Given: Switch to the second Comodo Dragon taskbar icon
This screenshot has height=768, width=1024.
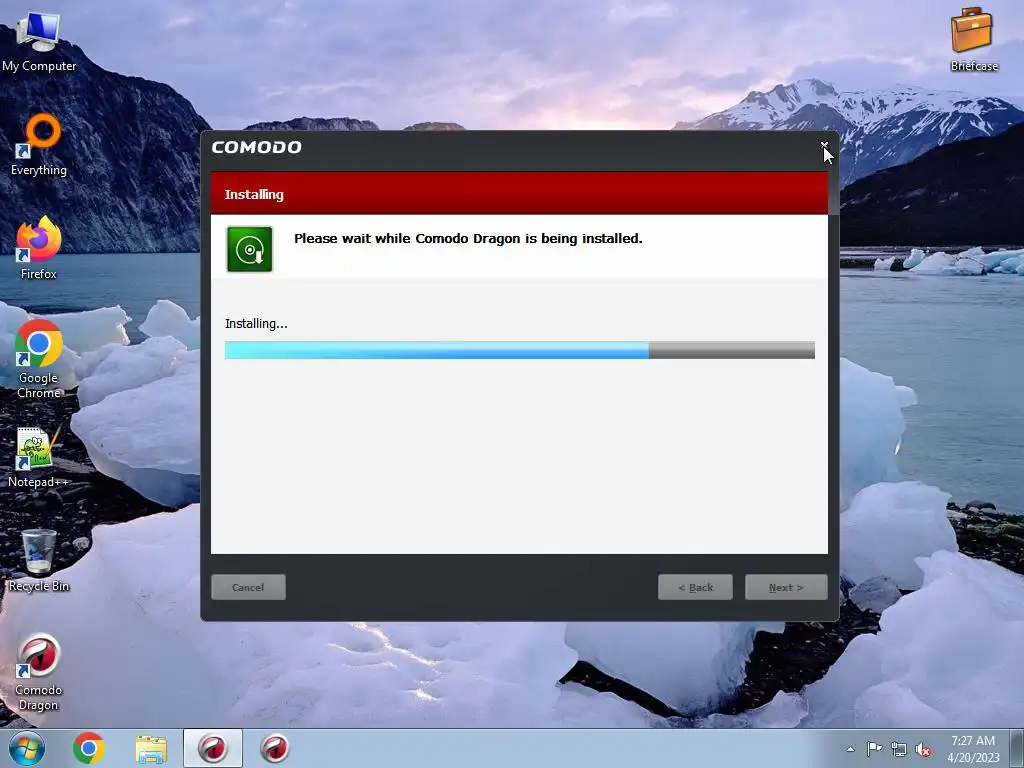Looking at the screenshot, I should (x=275, y=748).
